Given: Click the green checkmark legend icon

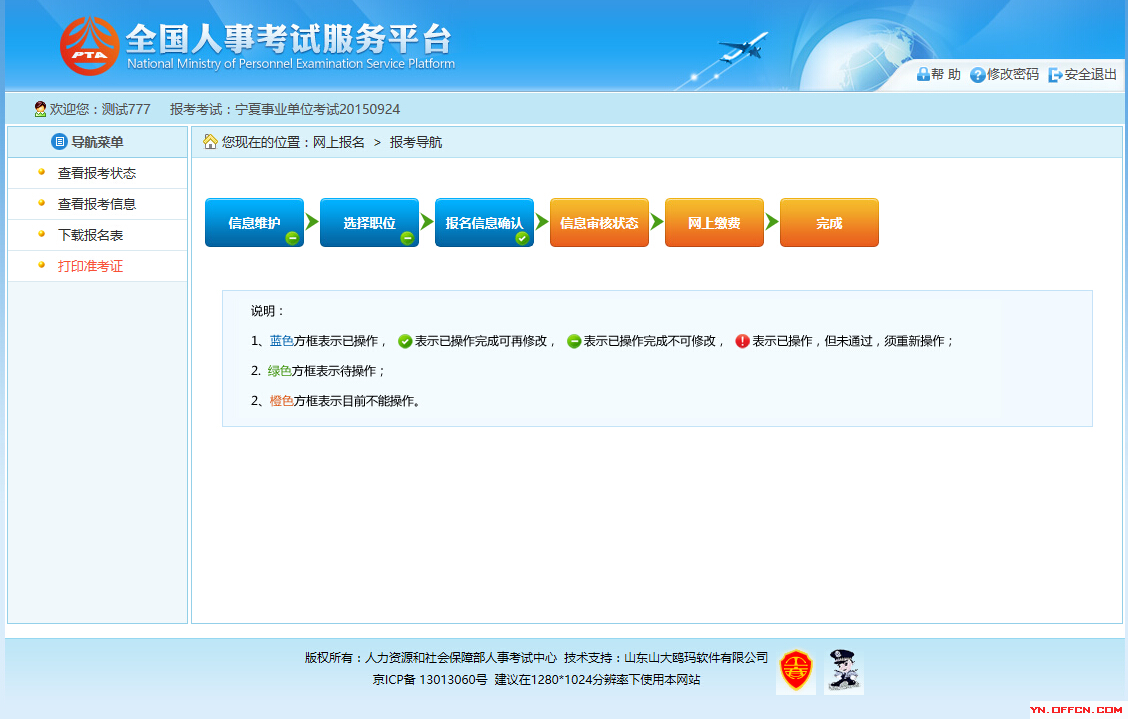Looking at the screenshot, I should [405, 341].
